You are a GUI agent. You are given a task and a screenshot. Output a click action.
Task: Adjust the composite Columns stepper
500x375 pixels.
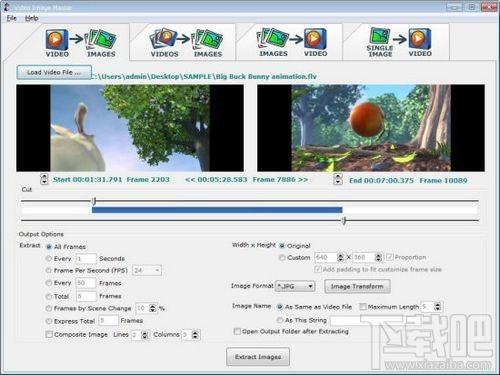pos(195,335)
